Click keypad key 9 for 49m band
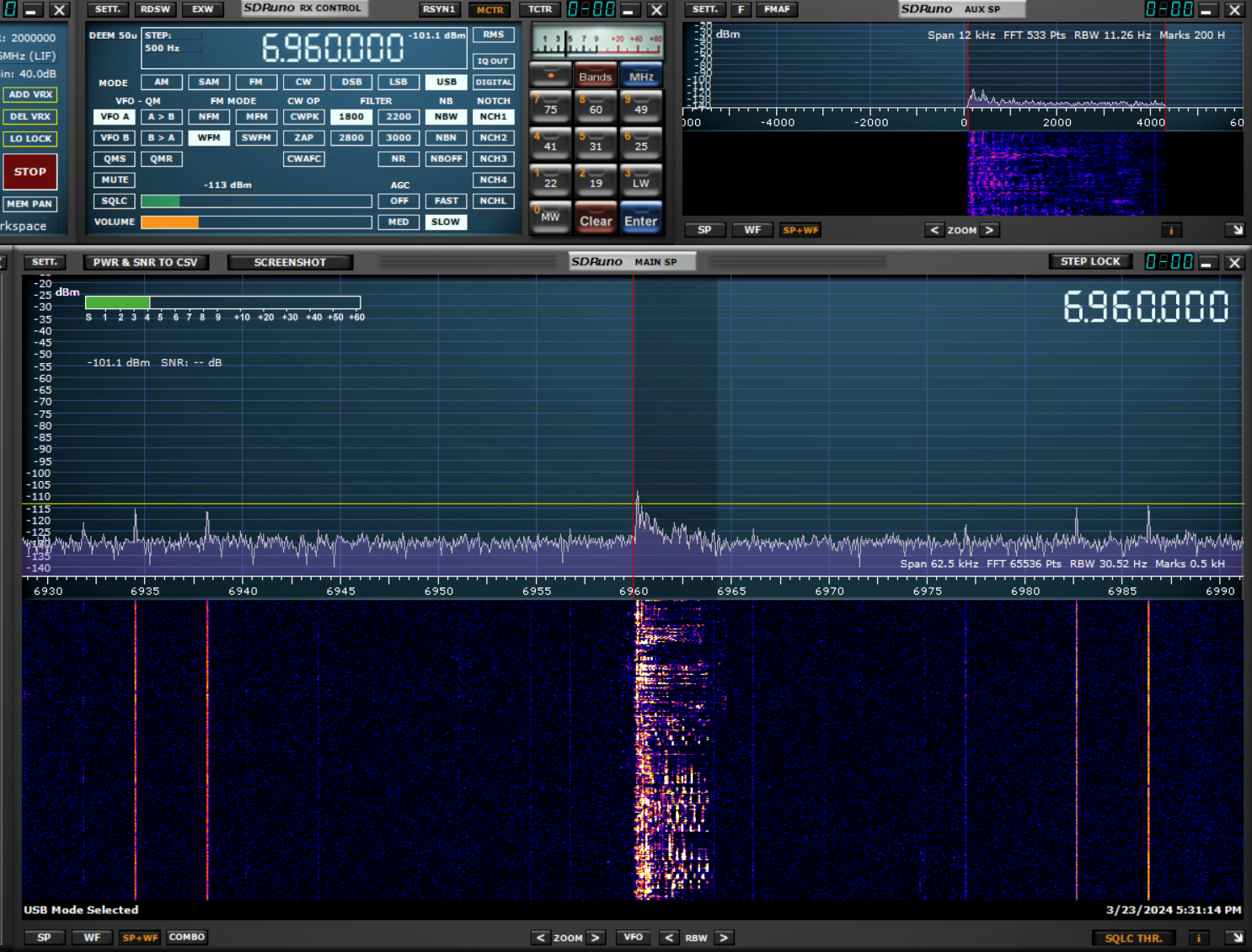The width and height of the screenshot is (1252, 952). (641, 106)
